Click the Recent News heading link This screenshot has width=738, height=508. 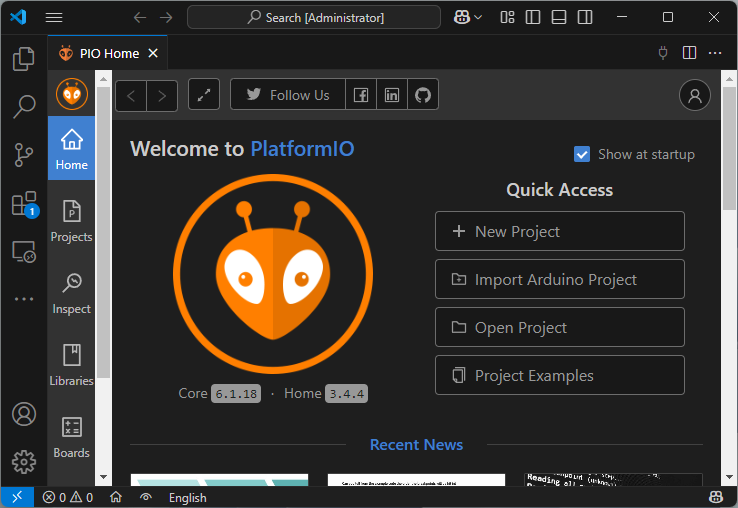(416, 444)
